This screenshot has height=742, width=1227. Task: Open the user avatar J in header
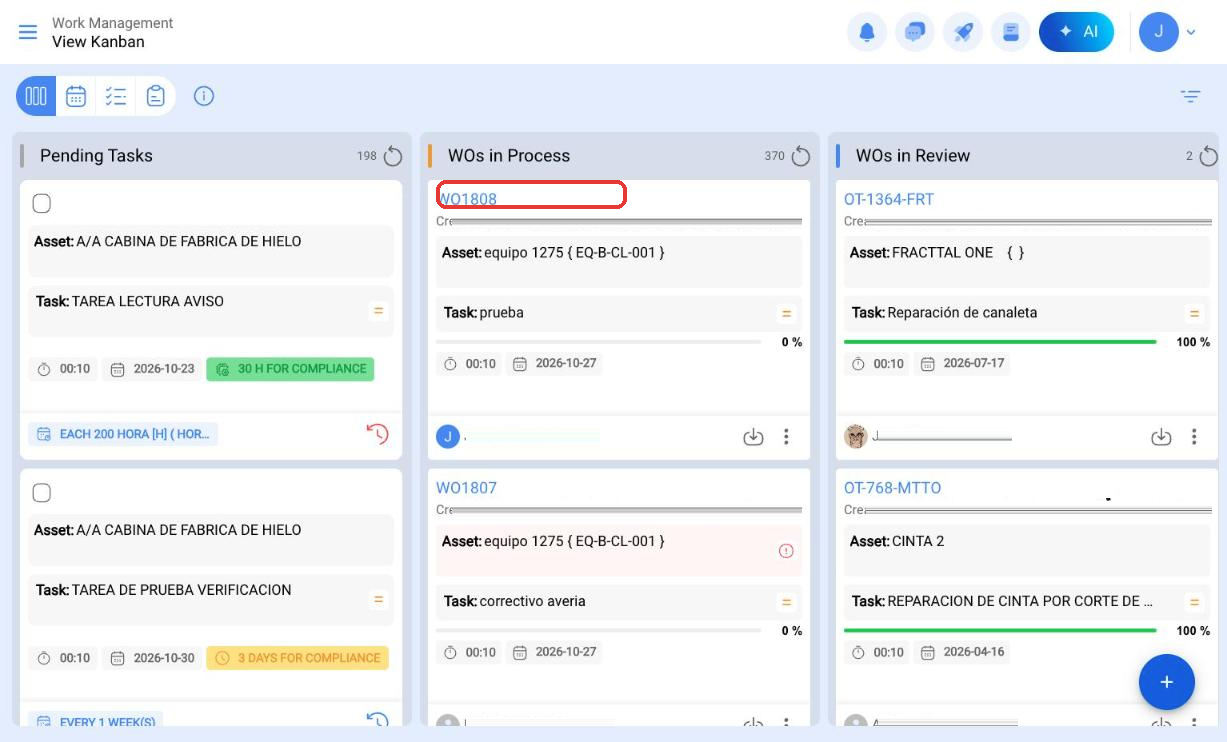click(x=1159, y=32)
